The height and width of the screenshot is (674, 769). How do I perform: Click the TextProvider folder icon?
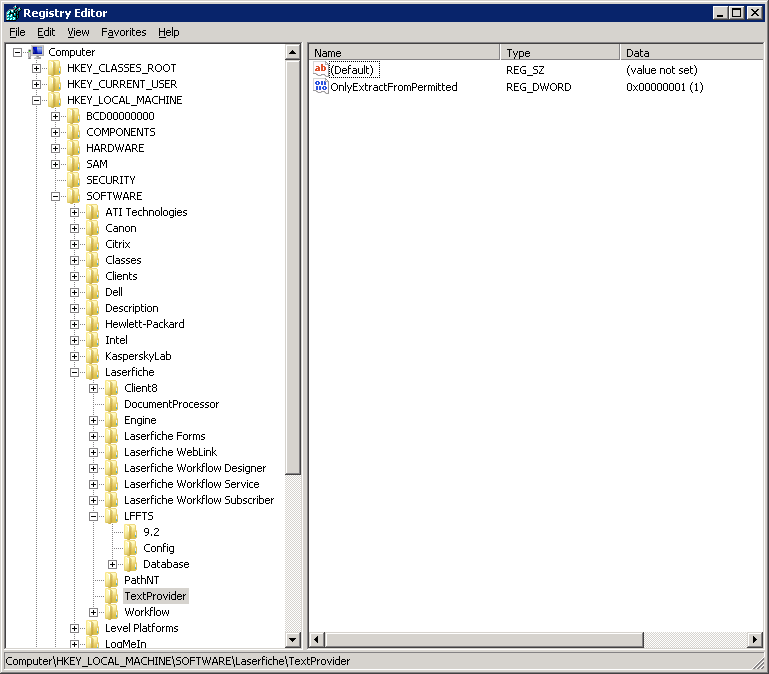click(112, 596)
